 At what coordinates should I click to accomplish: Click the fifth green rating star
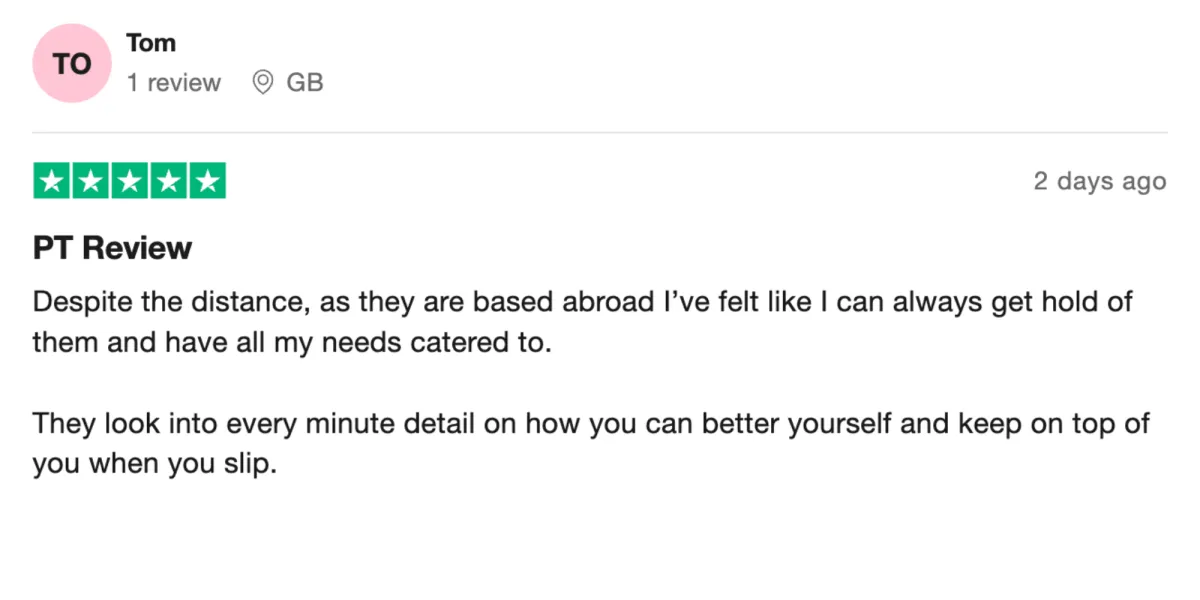click(x=207, y=181)
